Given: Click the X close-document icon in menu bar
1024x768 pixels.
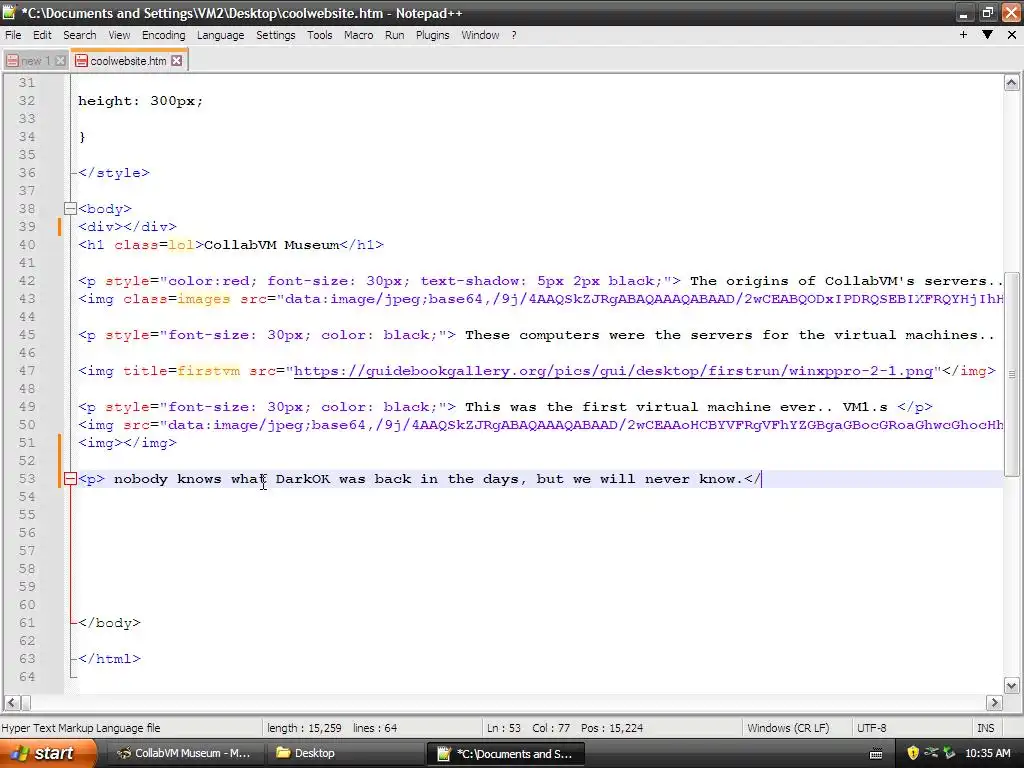Looking at the screenshot, I should 1012,35.
